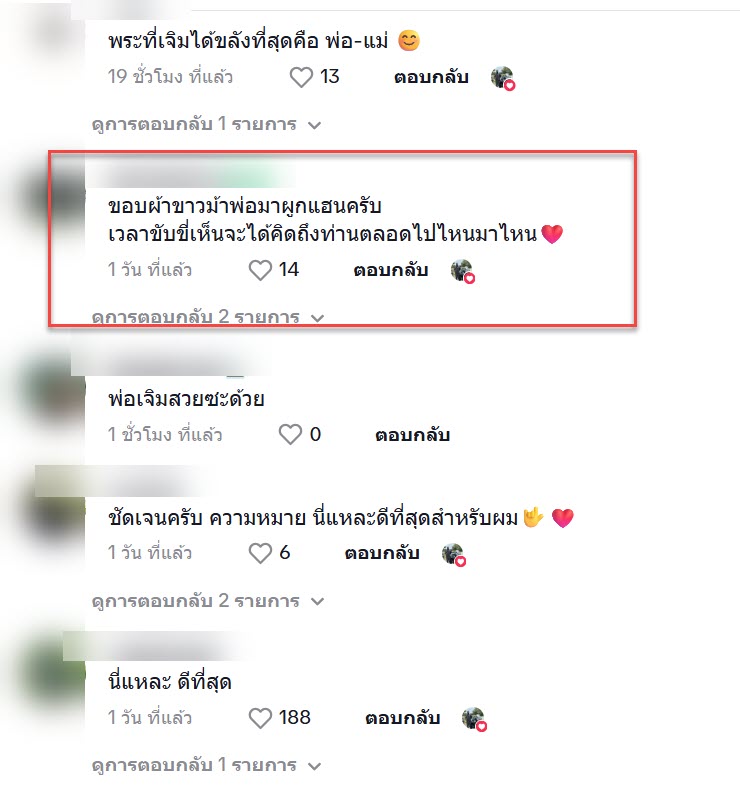Expand 1 reply under พ่อ-แม่ comment
The width and height of the screenshot is (740, 789).
(206, 124)
